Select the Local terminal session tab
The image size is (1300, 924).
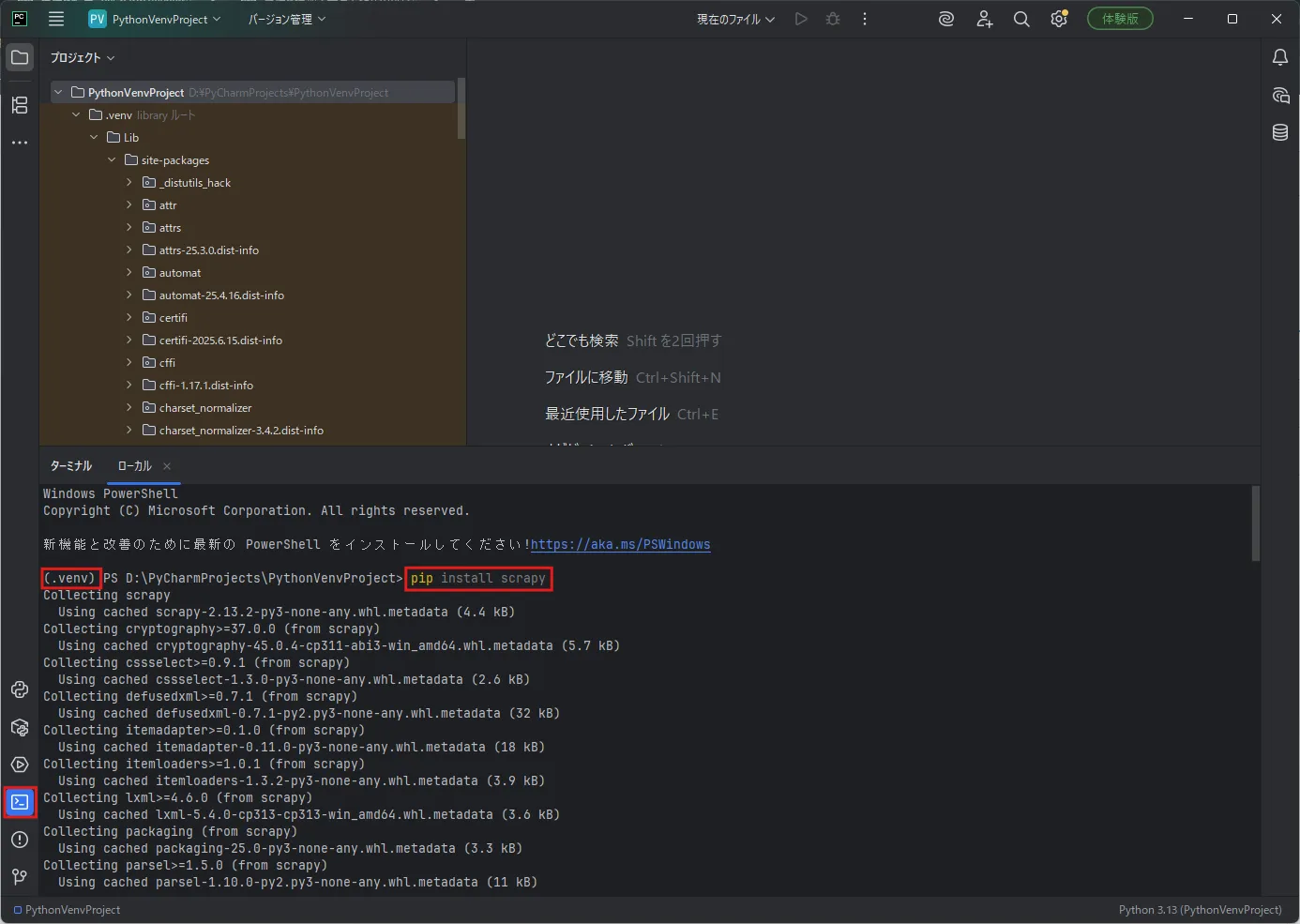coord(134,466)
